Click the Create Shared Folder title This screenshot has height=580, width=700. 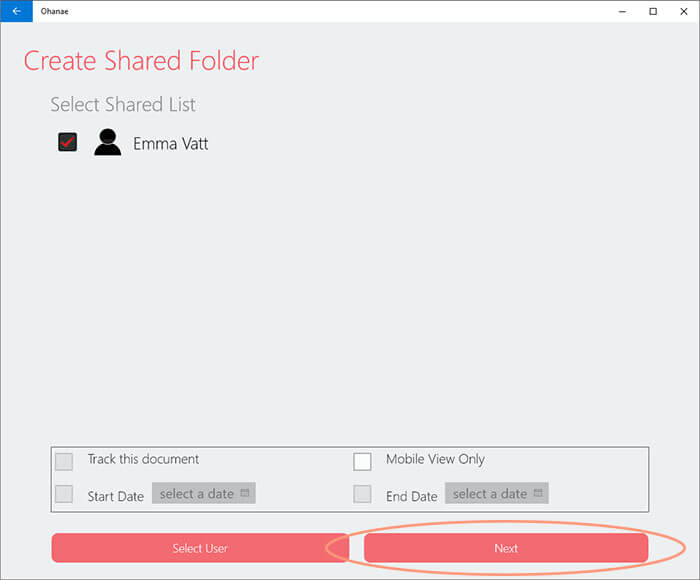pos(141,61)
